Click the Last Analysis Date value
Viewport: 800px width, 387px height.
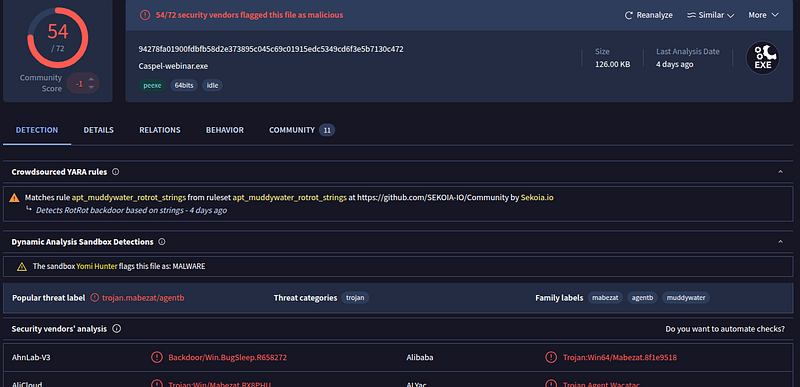click(x=674, y=64)
